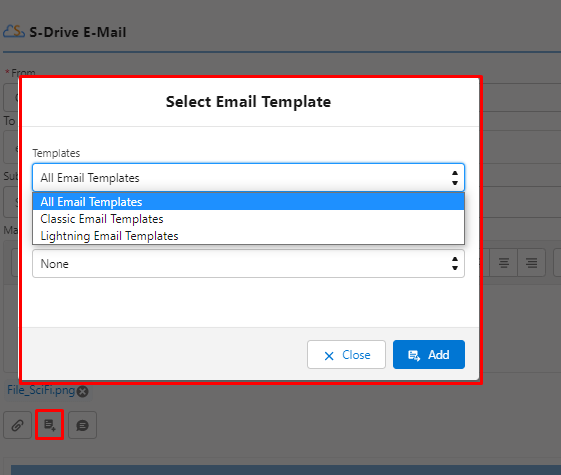Click the insert email template icon
Viewport: 561px width, 475px height.
pyautogui.click(x=49, y=425)
